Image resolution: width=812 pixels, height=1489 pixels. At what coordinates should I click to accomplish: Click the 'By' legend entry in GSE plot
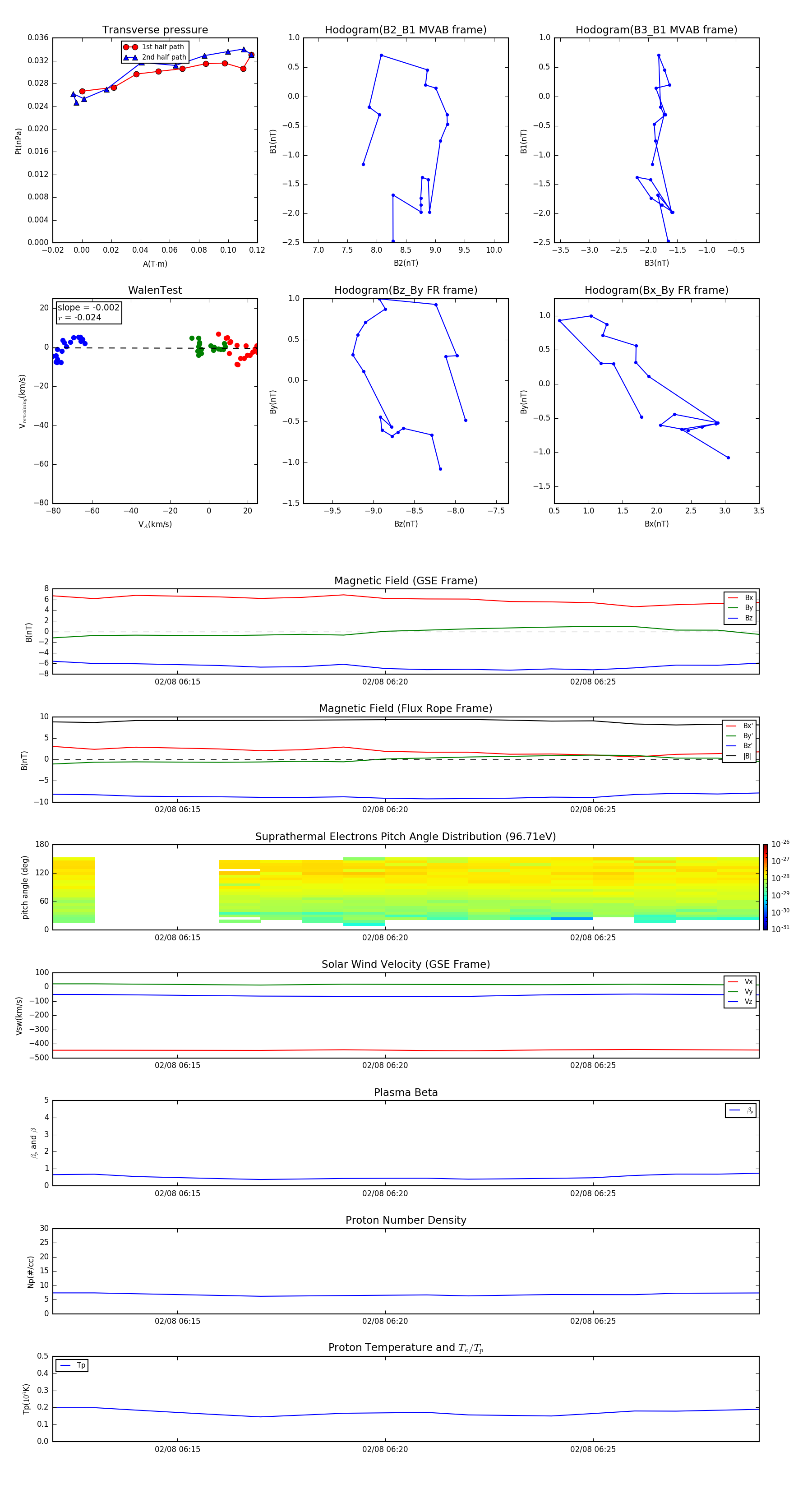pyautogui.click(x=740, y=607)
